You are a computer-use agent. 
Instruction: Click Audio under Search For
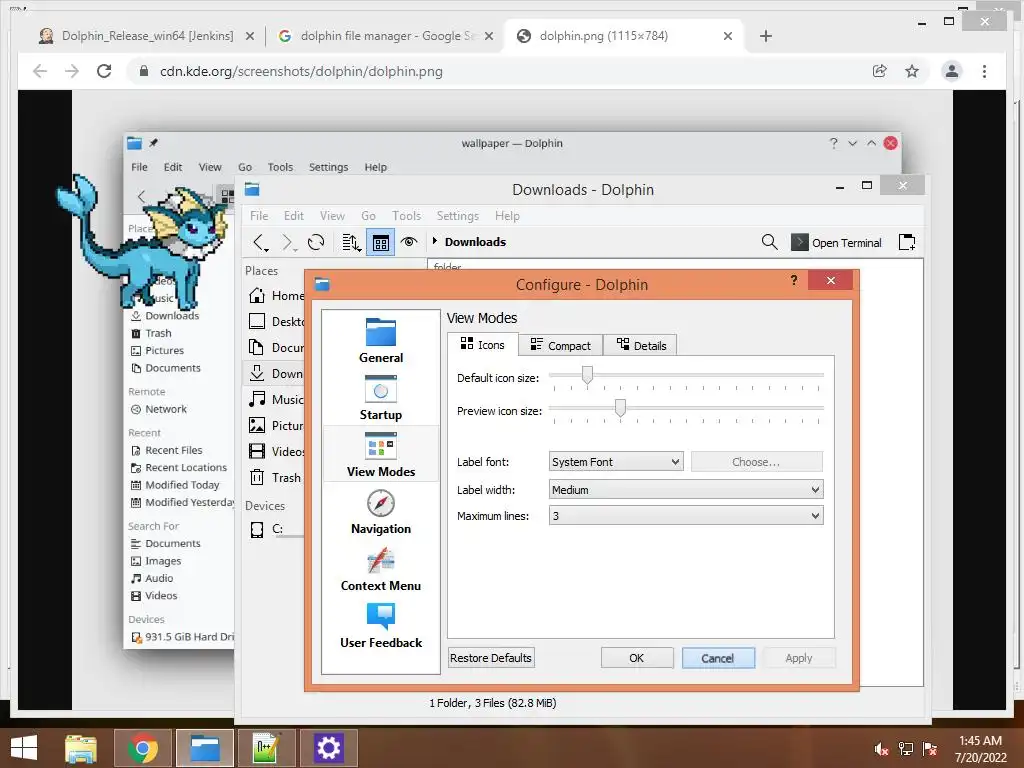pos(152,579)
